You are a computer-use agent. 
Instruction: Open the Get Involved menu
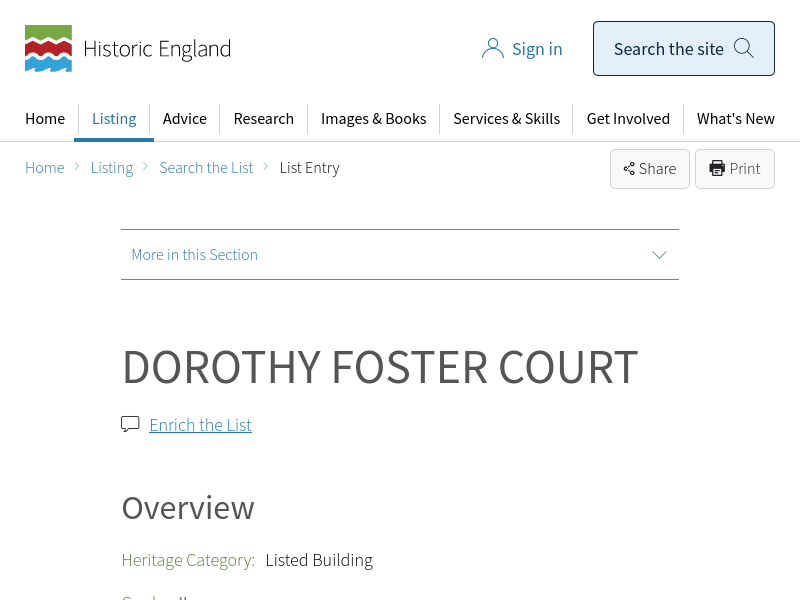click(x=628, y=118)
